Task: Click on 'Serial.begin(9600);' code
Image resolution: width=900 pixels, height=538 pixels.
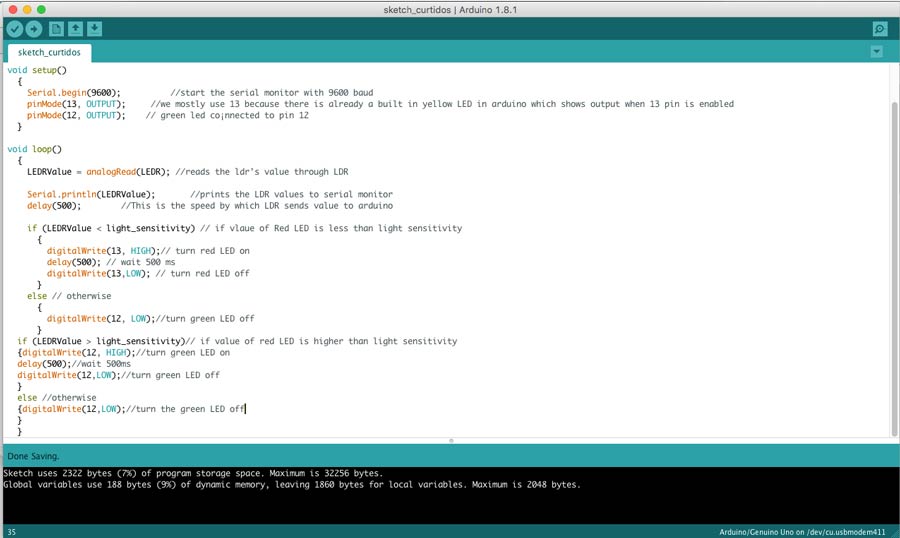Action: [73, 92]
